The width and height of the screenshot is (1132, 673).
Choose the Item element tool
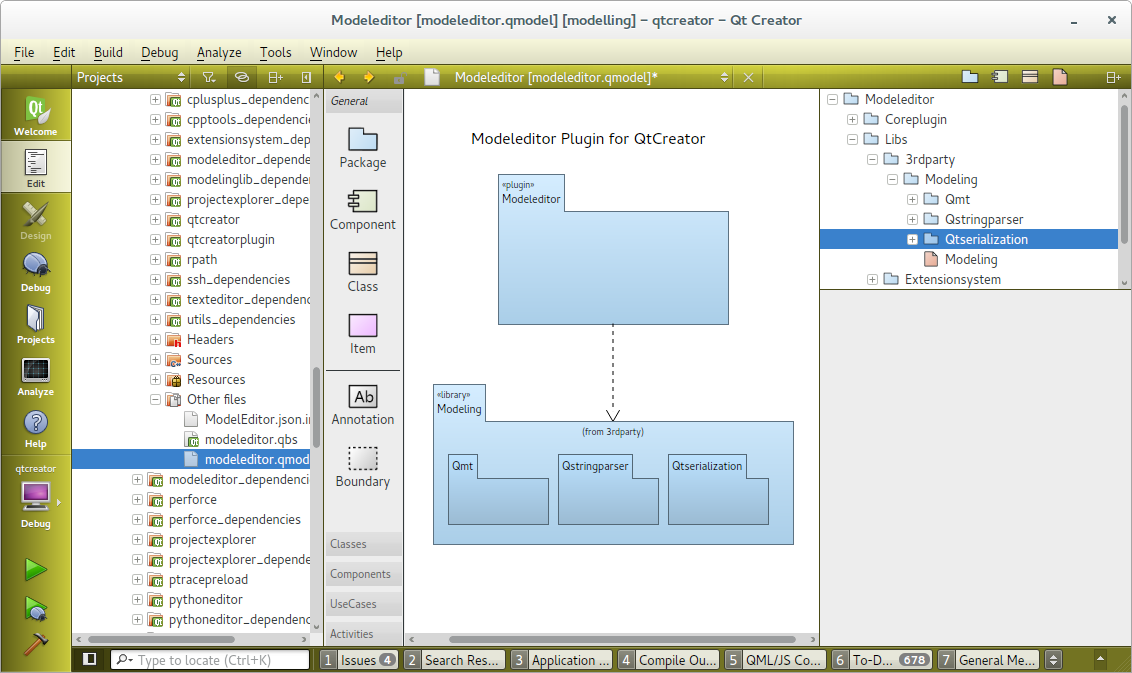pos(362,334)
